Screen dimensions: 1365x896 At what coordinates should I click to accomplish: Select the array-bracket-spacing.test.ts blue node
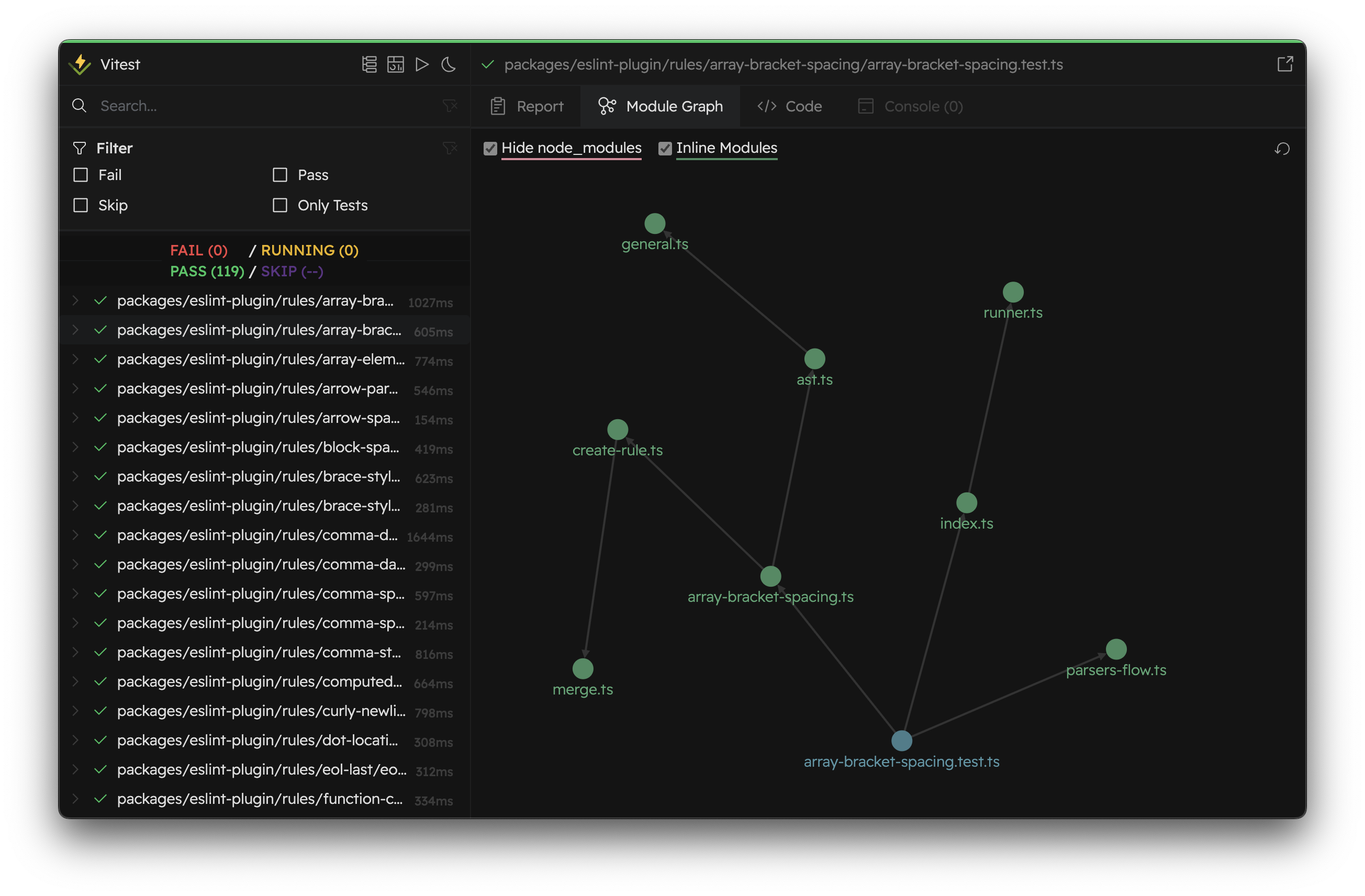click(902, 741)
